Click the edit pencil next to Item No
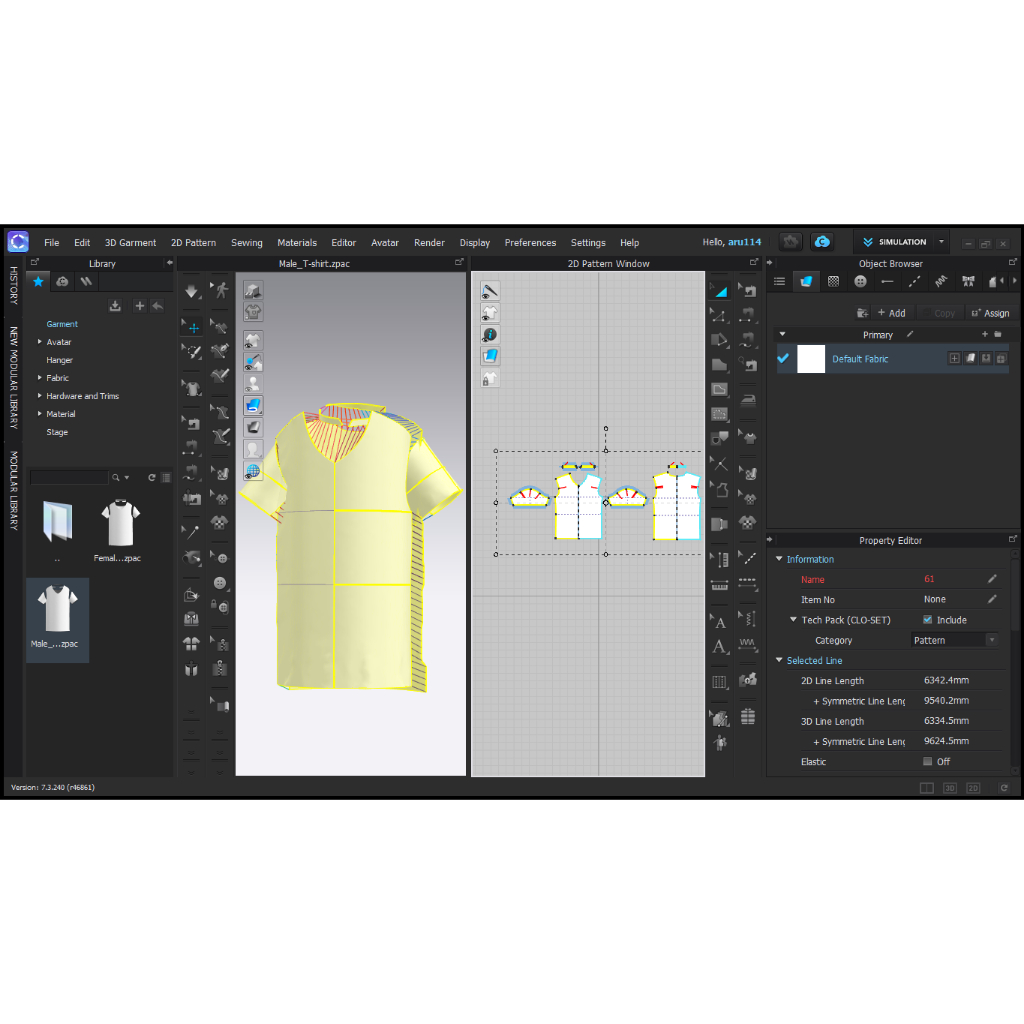This screenshot has width=1024, height=1024. 992,600
